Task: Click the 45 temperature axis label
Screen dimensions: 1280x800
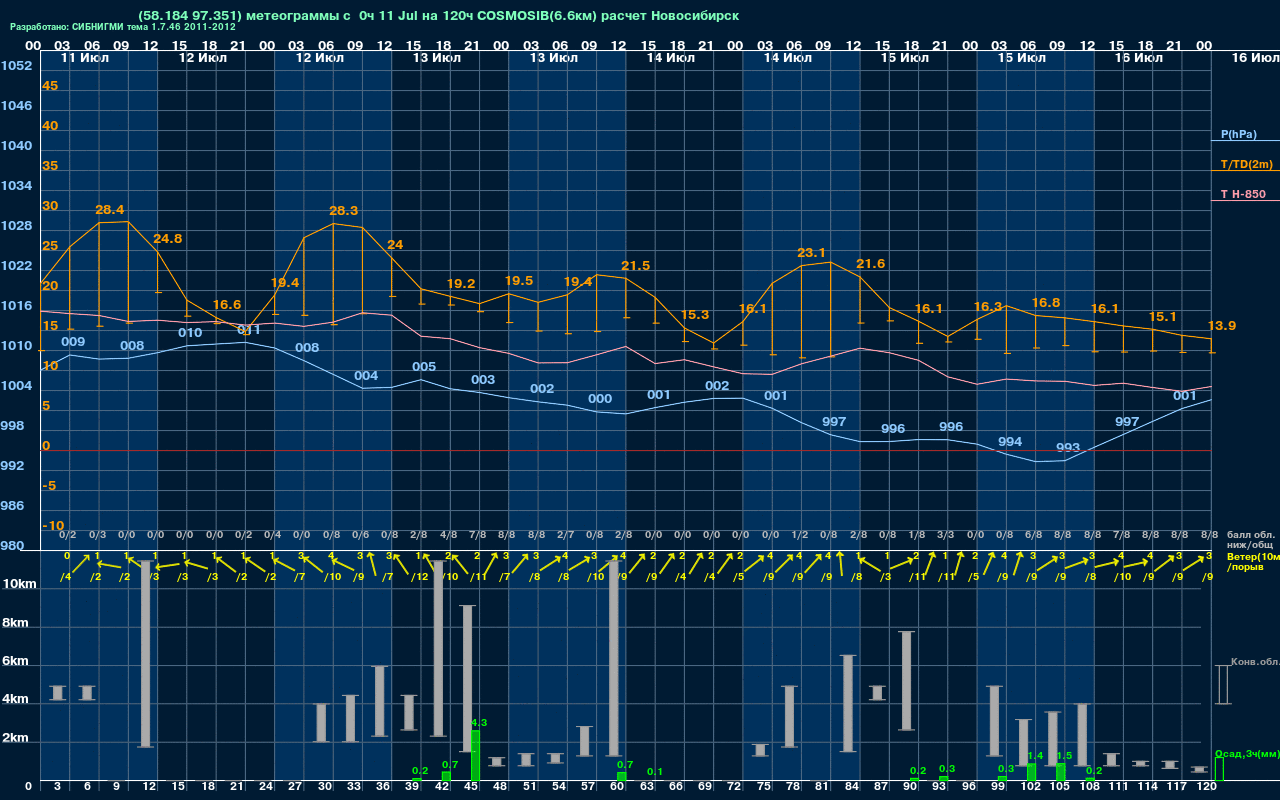Action: 50,86
